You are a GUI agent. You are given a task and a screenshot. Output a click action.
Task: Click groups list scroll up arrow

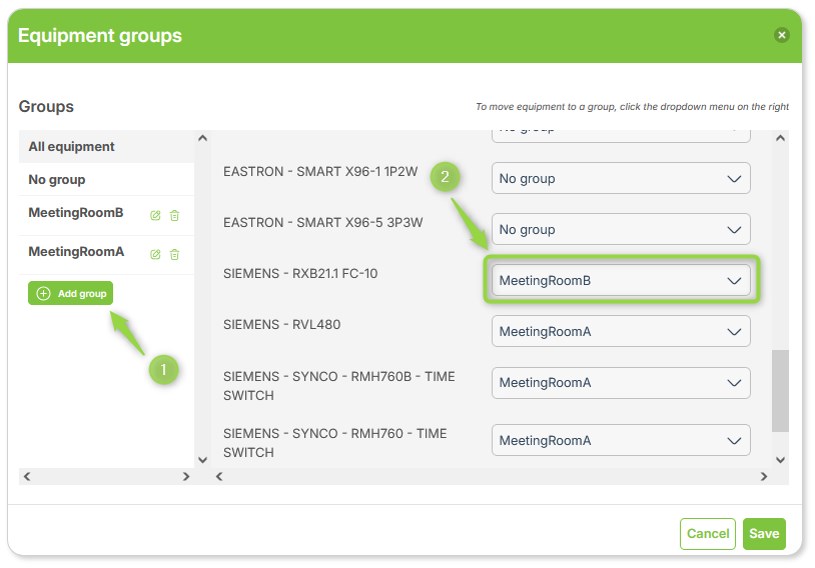point(203,138)
